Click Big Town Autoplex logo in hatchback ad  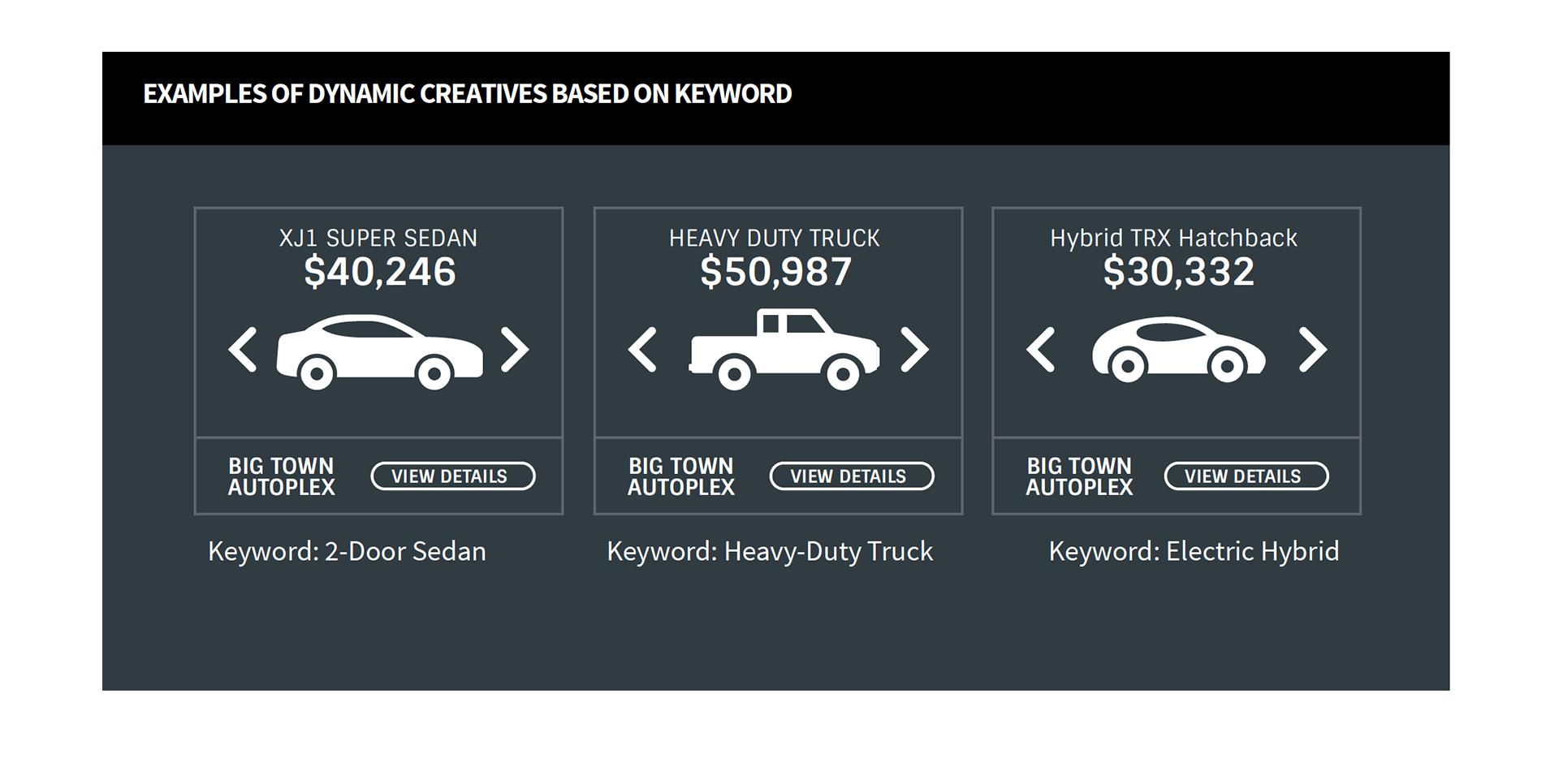1079,476
